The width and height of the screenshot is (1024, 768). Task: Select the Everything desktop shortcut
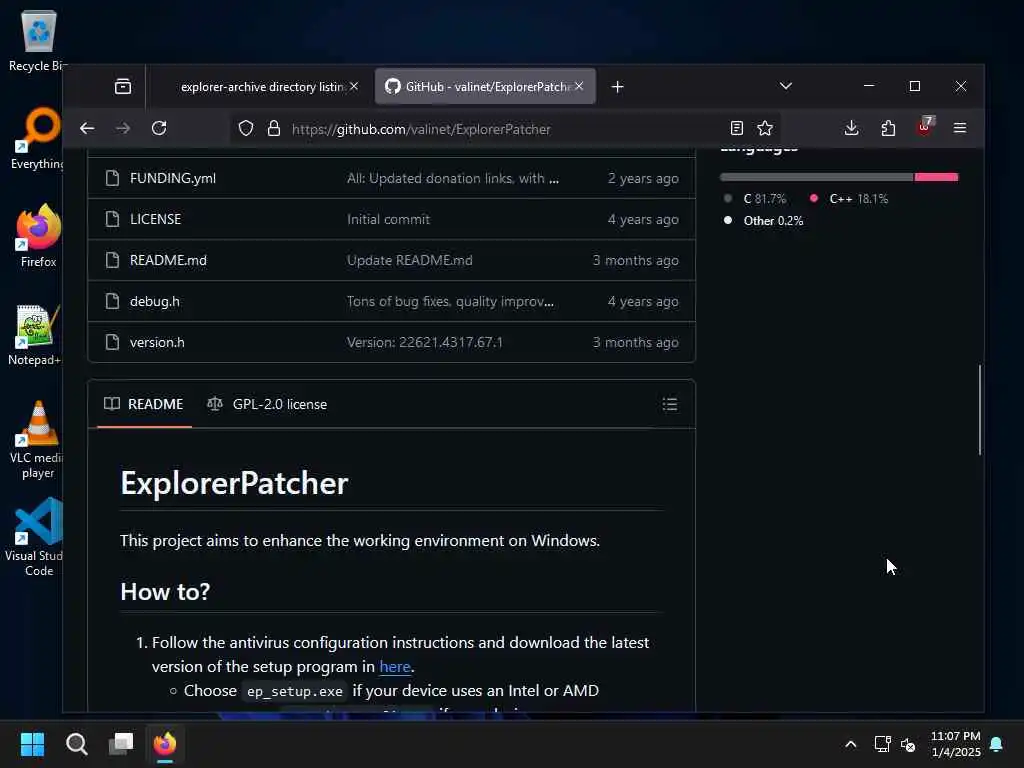coord(37,138)
